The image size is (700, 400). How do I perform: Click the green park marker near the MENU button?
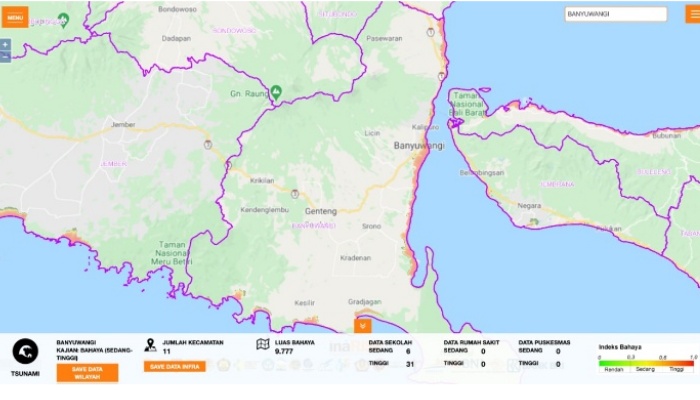[64, 20]
